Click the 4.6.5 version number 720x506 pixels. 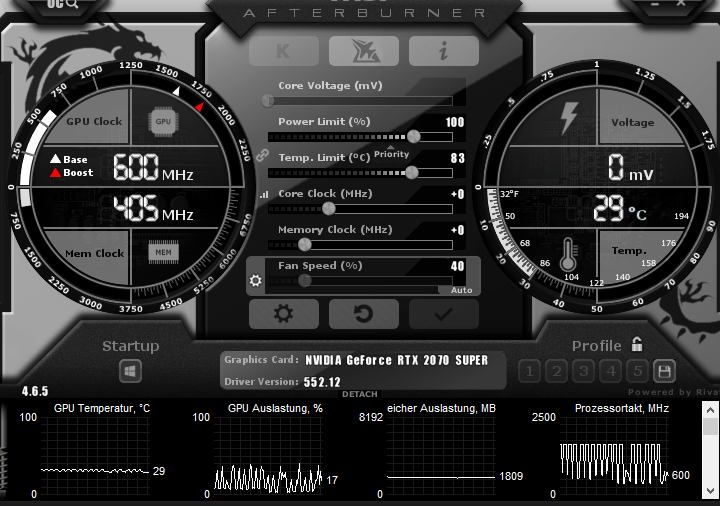(35, 391)
